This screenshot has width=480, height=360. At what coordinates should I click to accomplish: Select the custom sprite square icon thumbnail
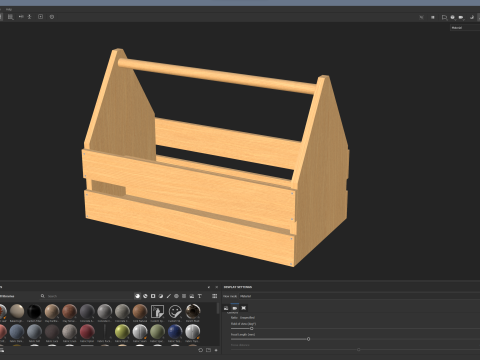click(157, 312)
